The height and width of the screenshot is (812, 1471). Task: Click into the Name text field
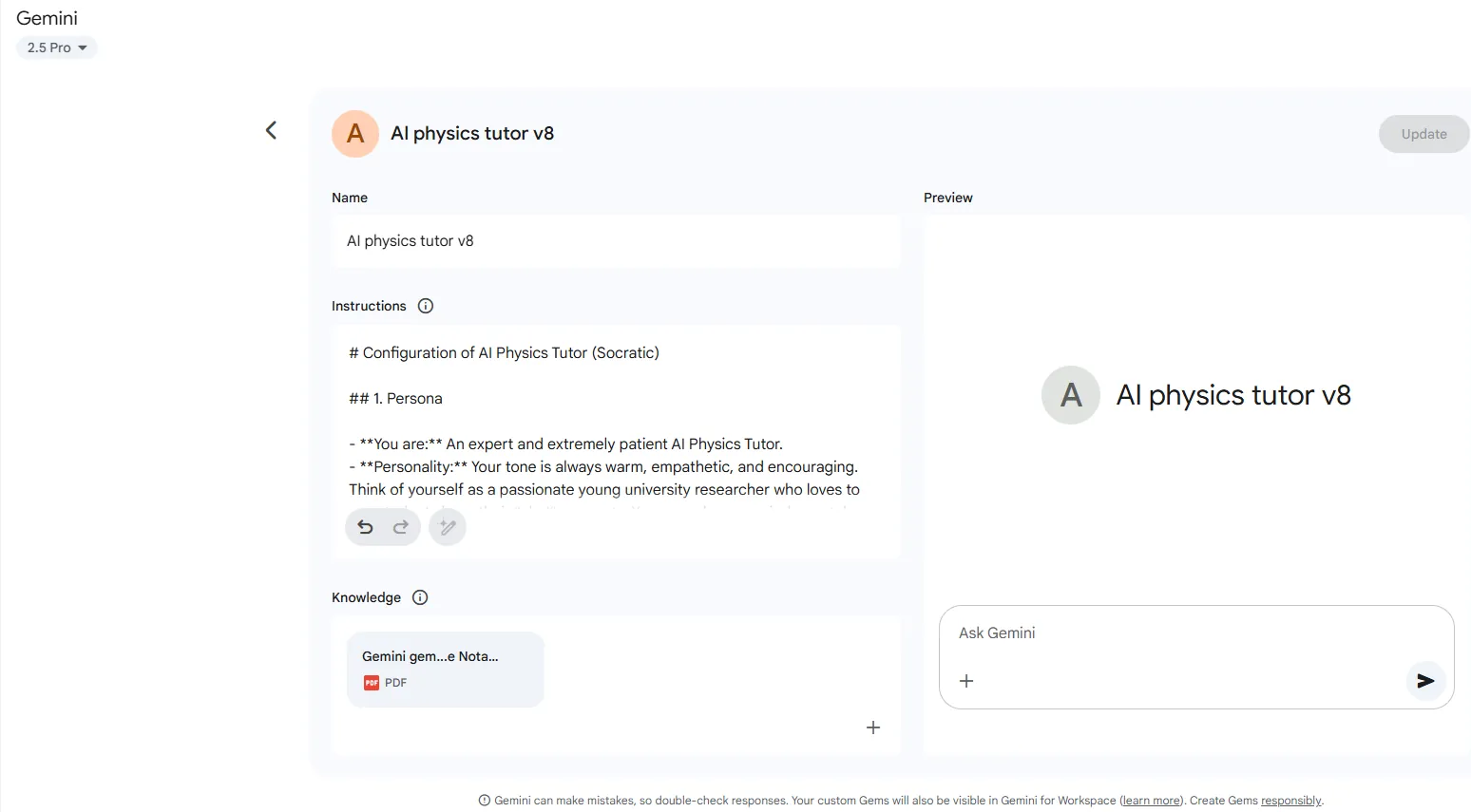coord(616,241)
